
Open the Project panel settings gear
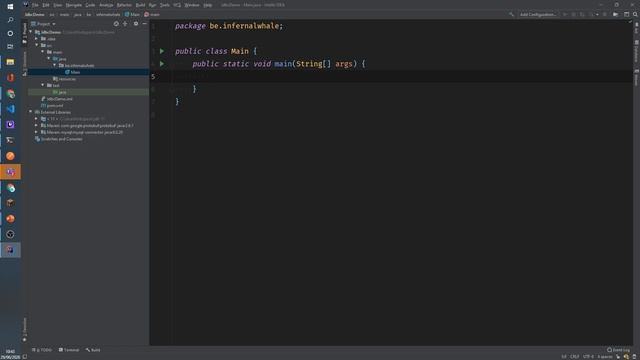click(136, 24)
